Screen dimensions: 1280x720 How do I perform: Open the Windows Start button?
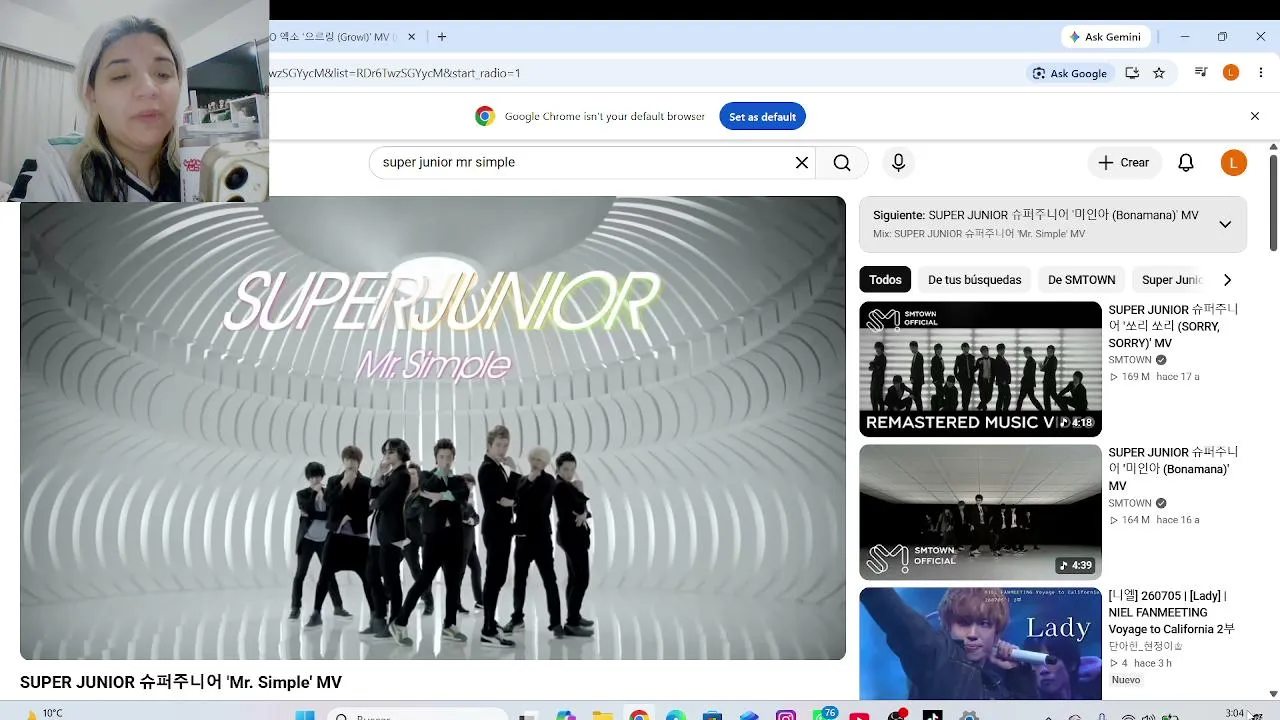tap(305, 716)
